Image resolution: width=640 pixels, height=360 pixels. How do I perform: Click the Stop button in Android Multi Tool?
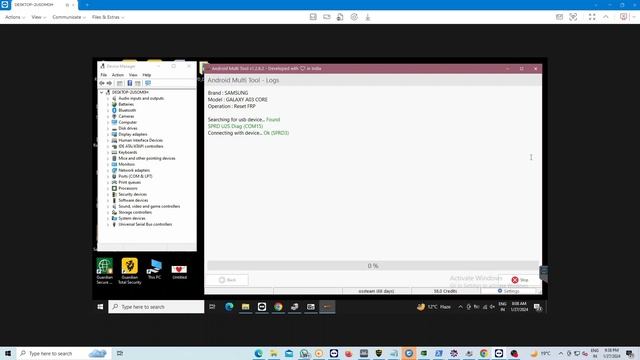(520, 280)
